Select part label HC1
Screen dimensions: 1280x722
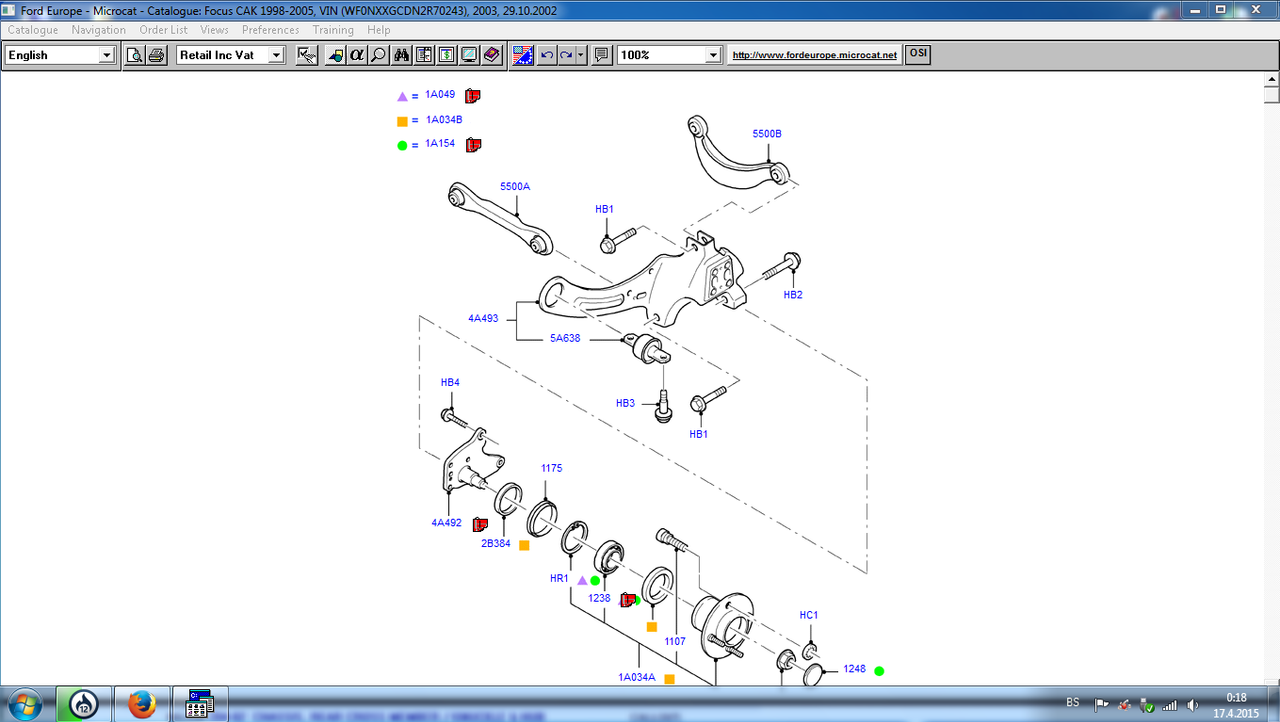pyautogui.click(x=809, y=616)
